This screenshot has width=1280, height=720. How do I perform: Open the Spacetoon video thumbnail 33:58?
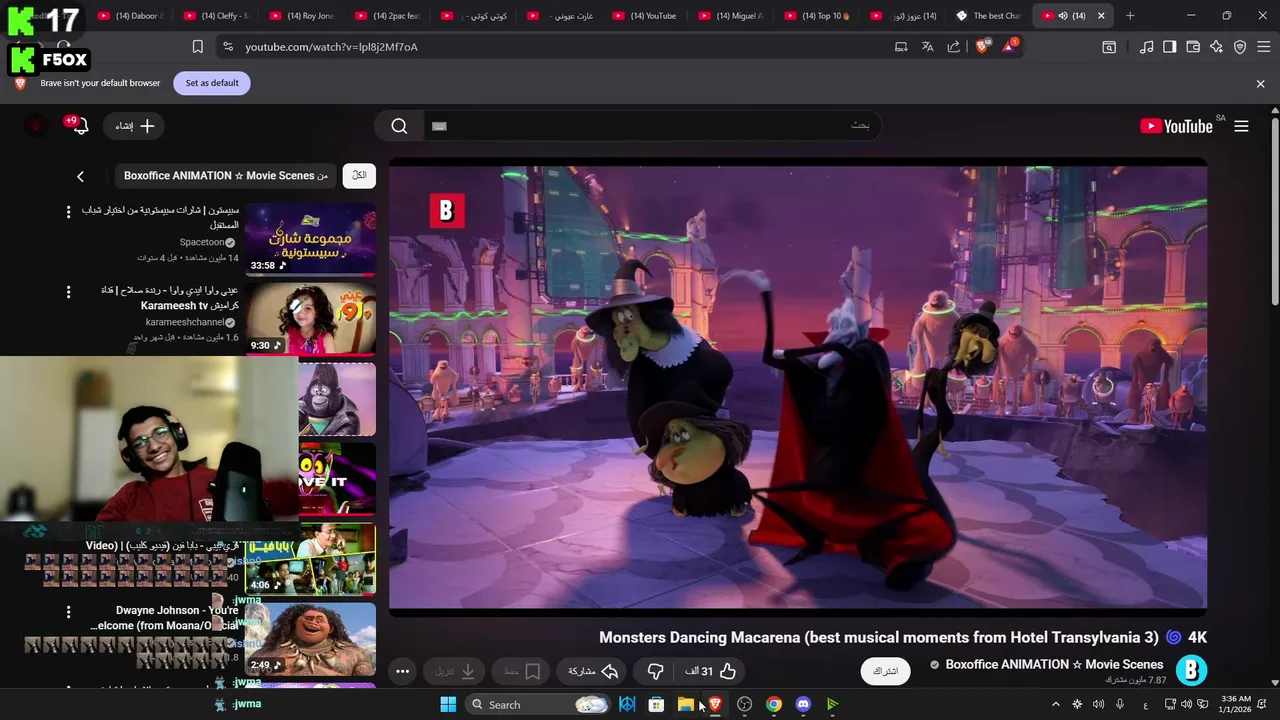pyautogui.click(x=310, y=239)
